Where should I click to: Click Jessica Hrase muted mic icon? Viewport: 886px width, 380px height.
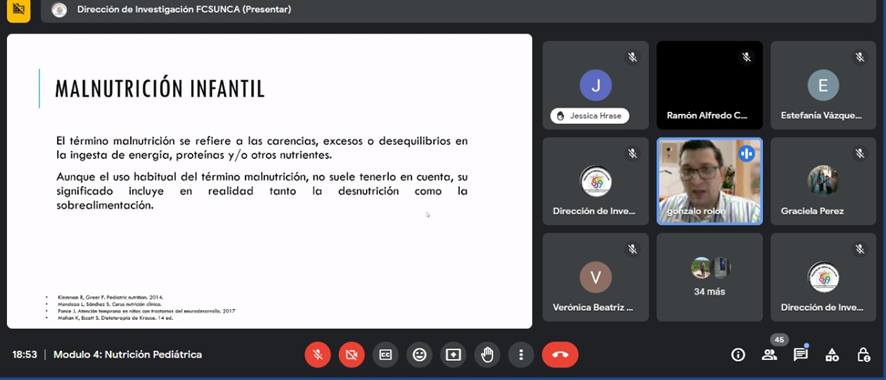pos(632,57)
